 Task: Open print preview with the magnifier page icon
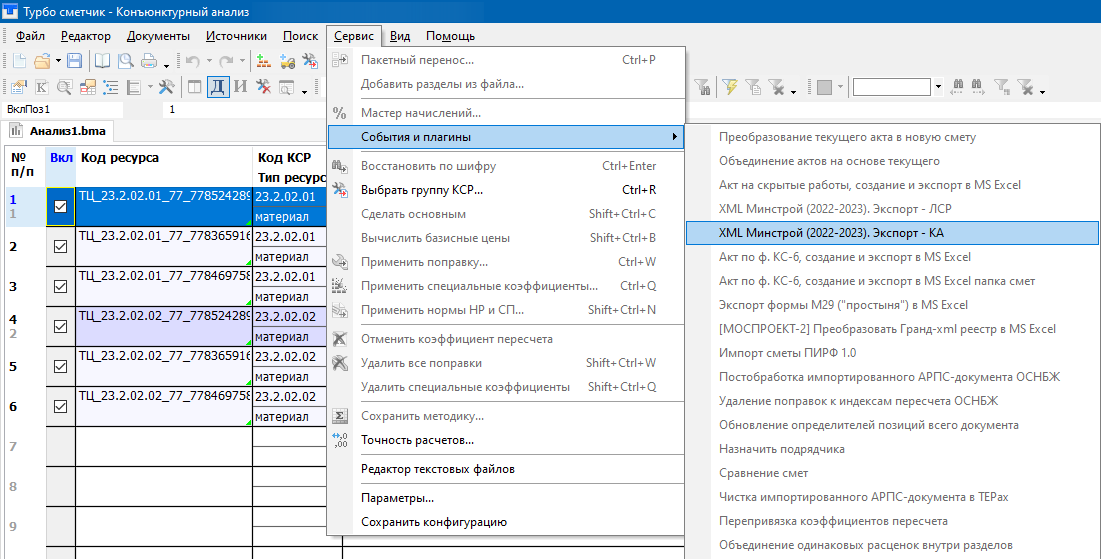127,61
